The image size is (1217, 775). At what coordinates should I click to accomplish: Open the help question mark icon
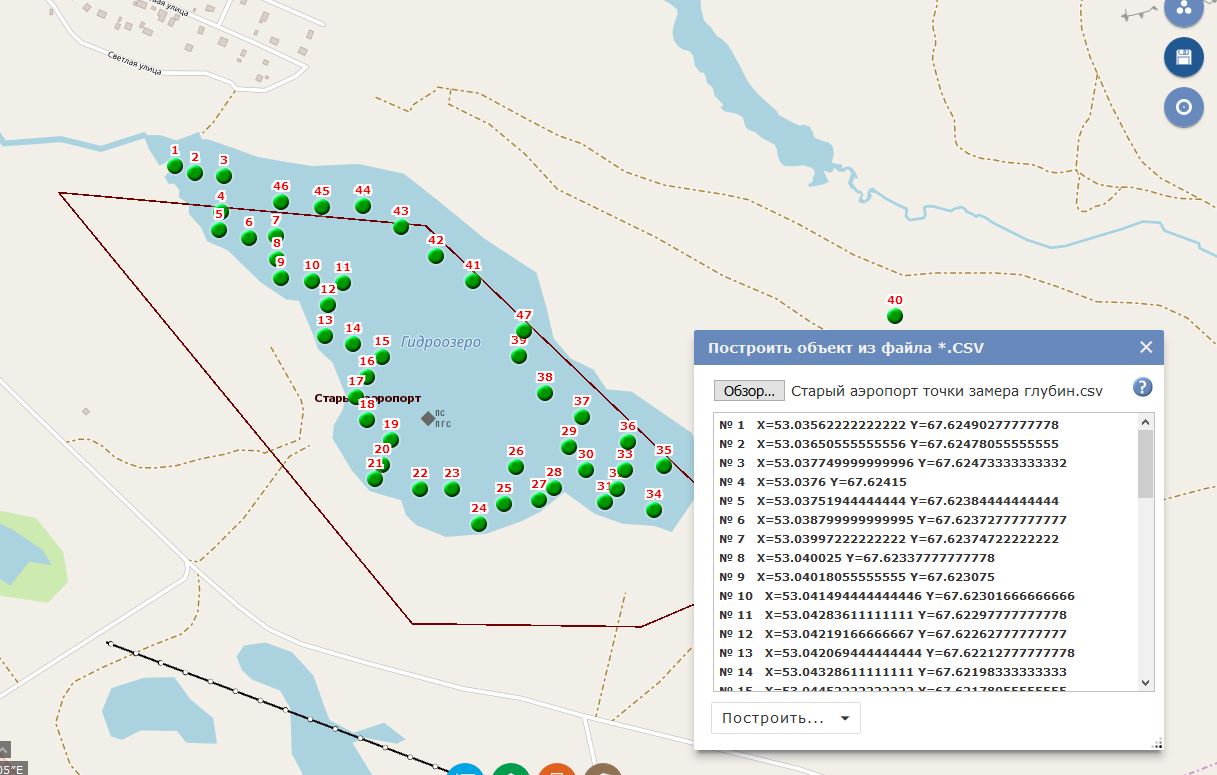pyautogui.click(x=1142, y=388)
